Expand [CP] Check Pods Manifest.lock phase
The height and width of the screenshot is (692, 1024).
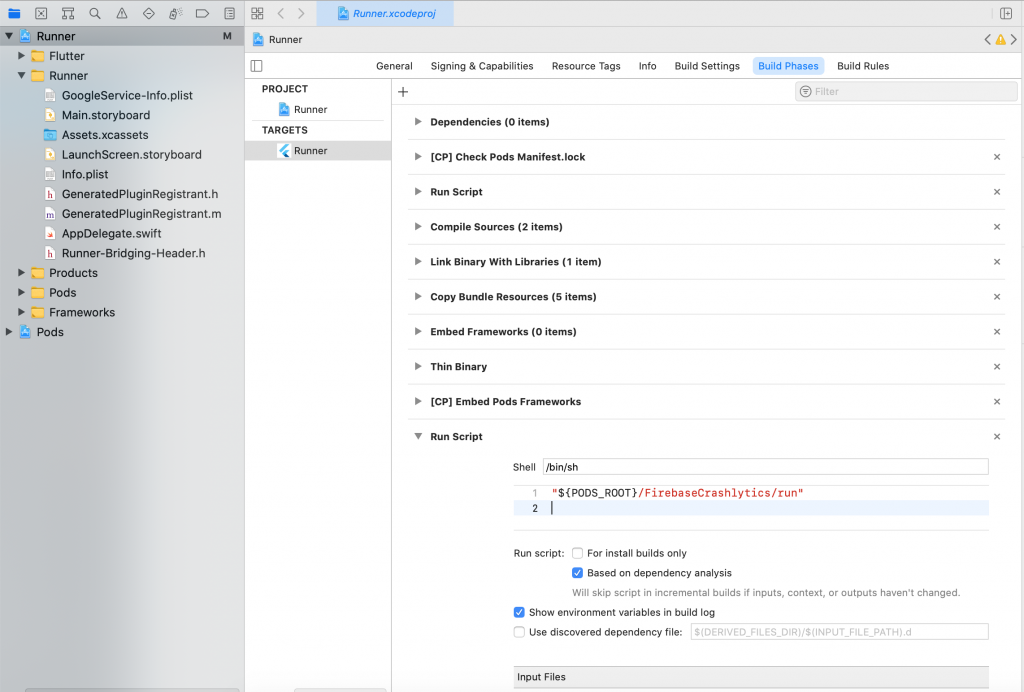point(418,157)
